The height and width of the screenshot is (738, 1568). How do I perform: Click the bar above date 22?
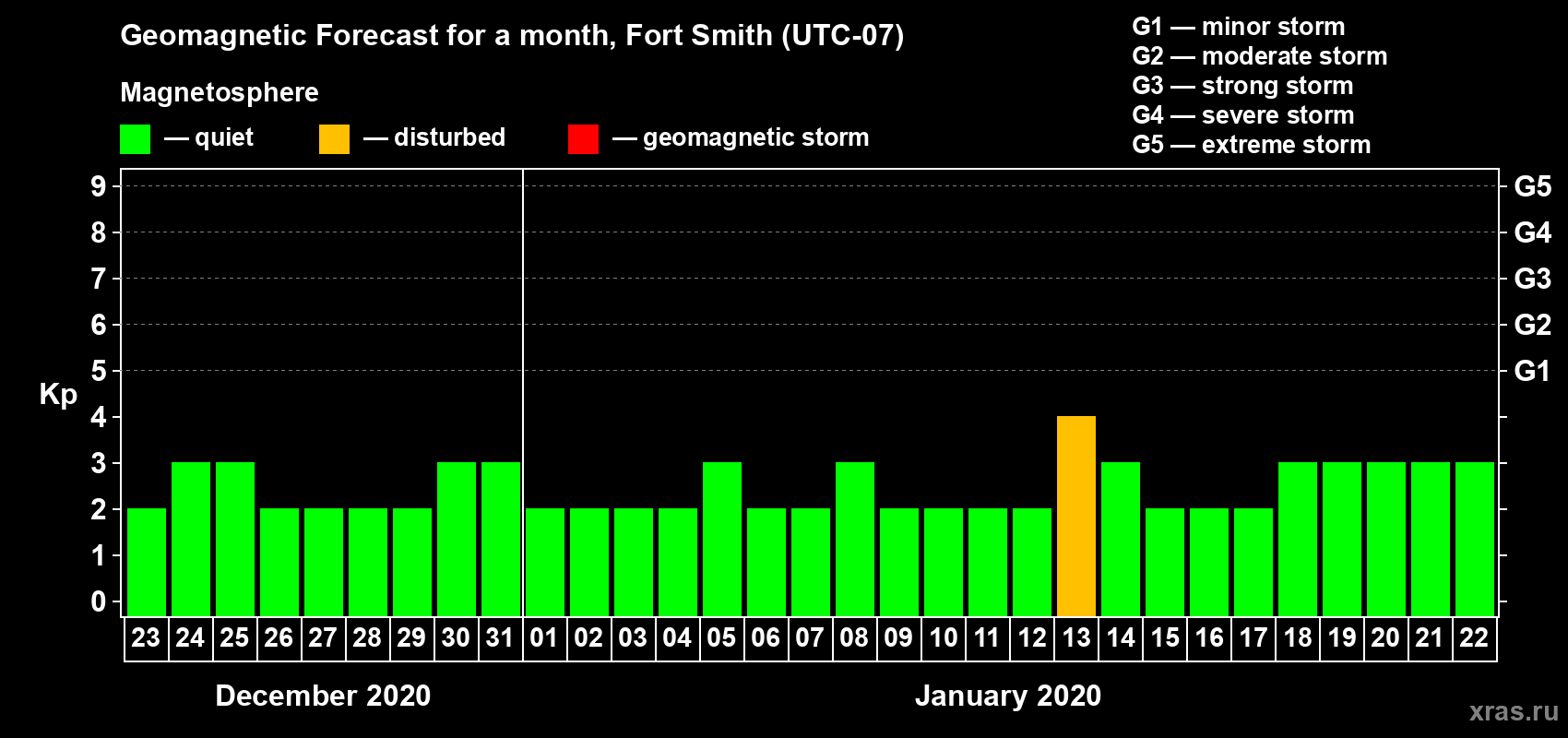1475,539
